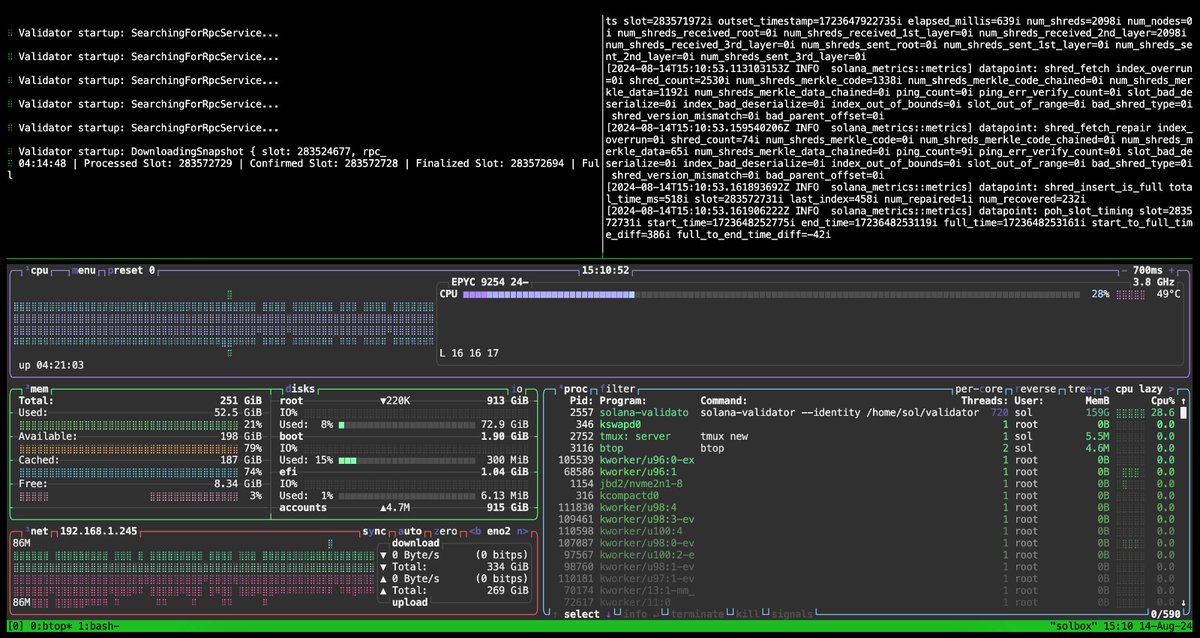Toggle the mem box label
This screenshot has height=638, width=1200.
pyautogui.click(x=39, y=388)
